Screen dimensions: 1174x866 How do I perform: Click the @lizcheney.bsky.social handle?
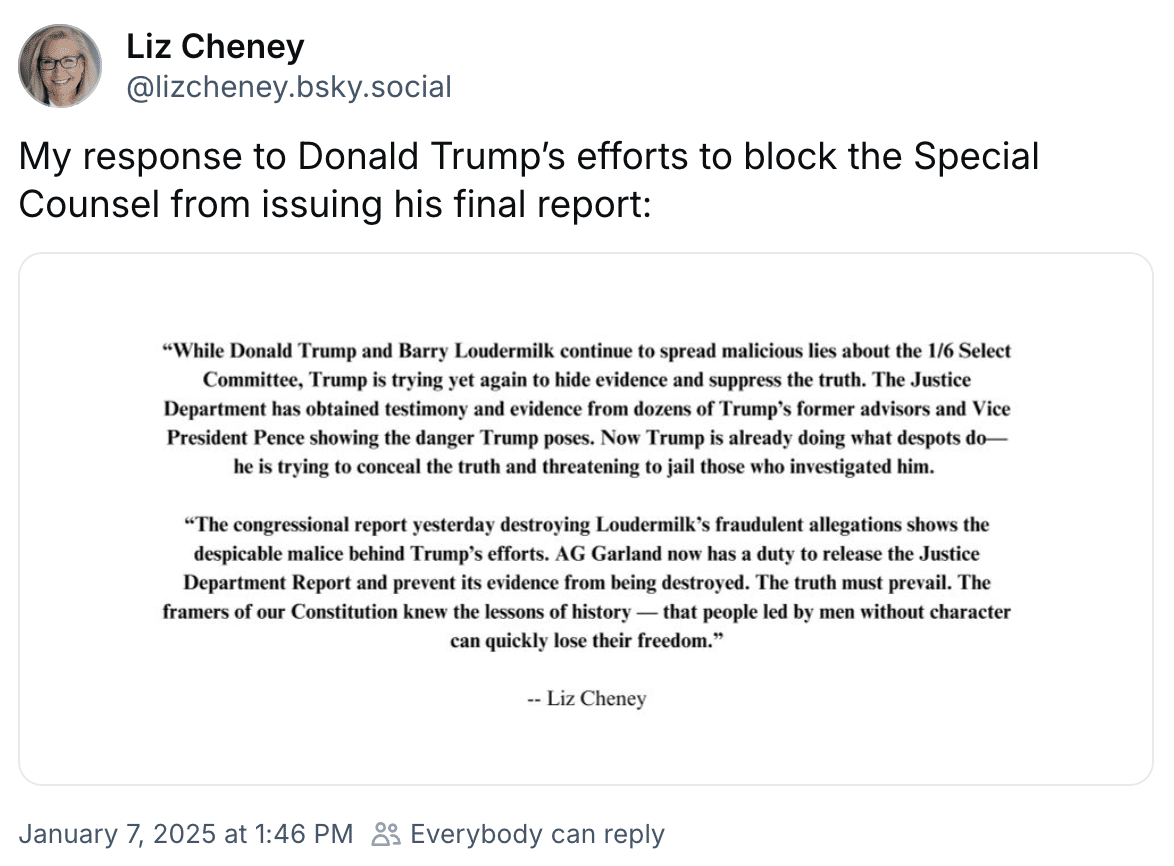289,88
